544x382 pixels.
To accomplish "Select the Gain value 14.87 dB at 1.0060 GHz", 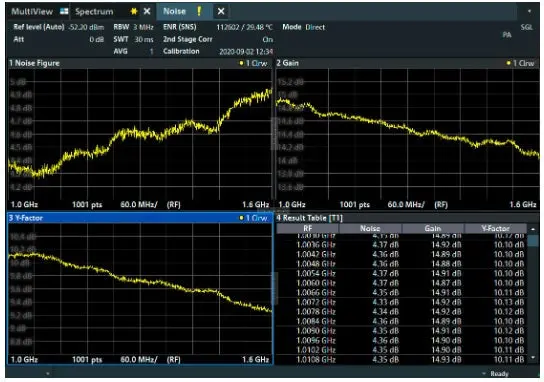I will click(446, 283).
